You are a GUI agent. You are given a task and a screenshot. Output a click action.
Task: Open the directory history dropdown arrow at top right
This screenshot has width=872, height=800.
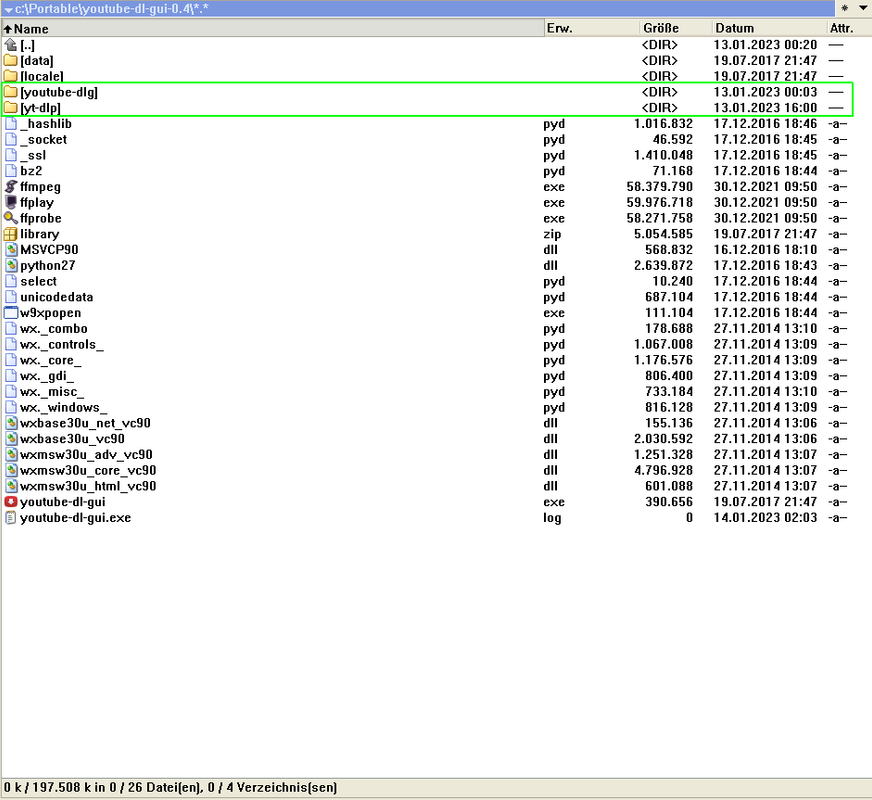[863, 8]
